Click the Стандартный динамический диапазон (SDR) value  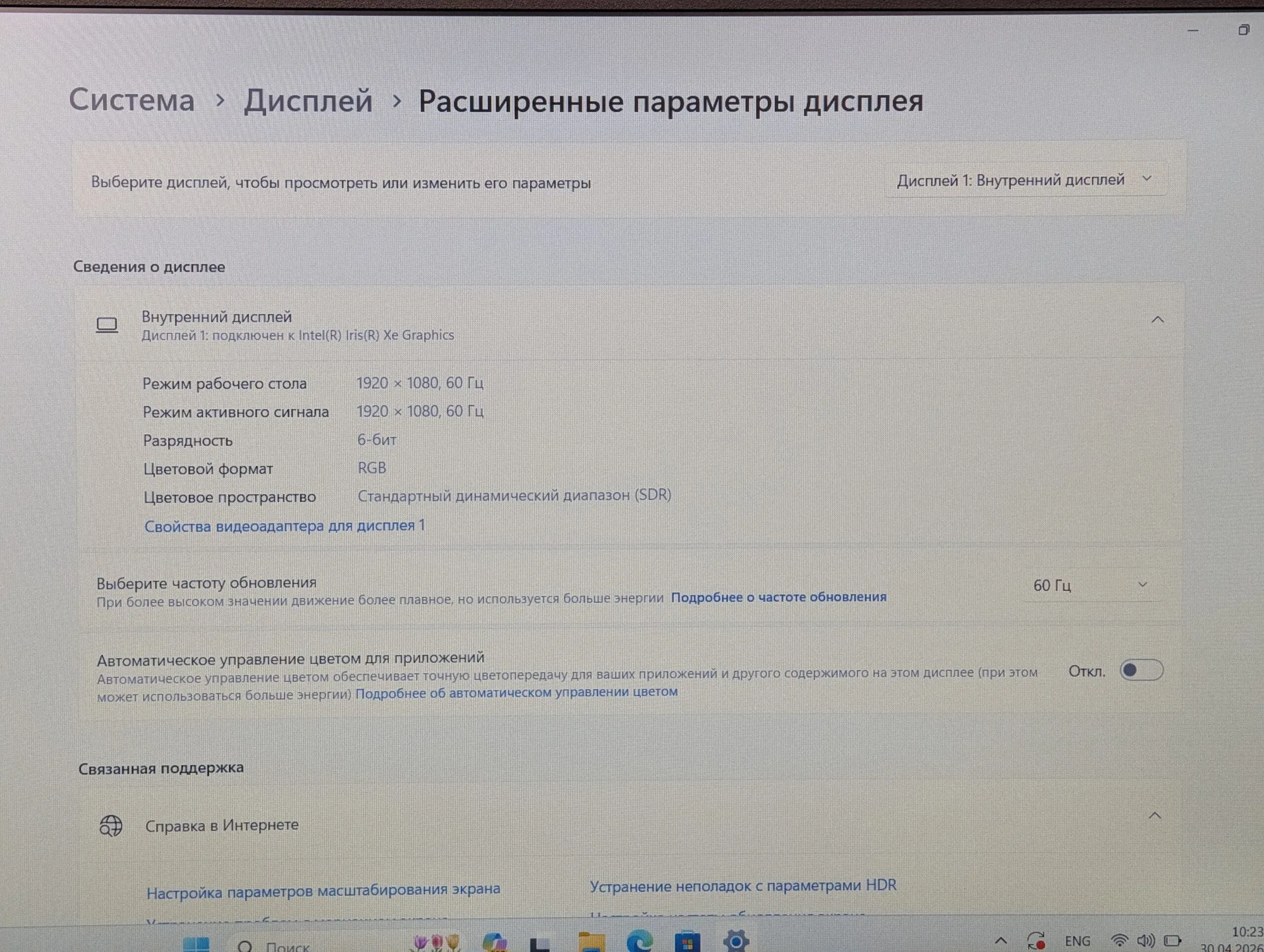[514, 495]
